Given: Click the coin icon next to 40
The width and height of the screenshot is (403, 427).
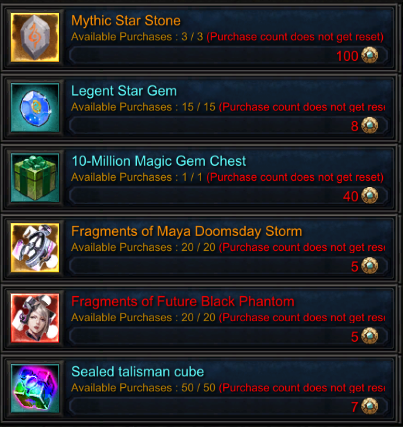Looking at the screenshot, I should tap(370, 196).
